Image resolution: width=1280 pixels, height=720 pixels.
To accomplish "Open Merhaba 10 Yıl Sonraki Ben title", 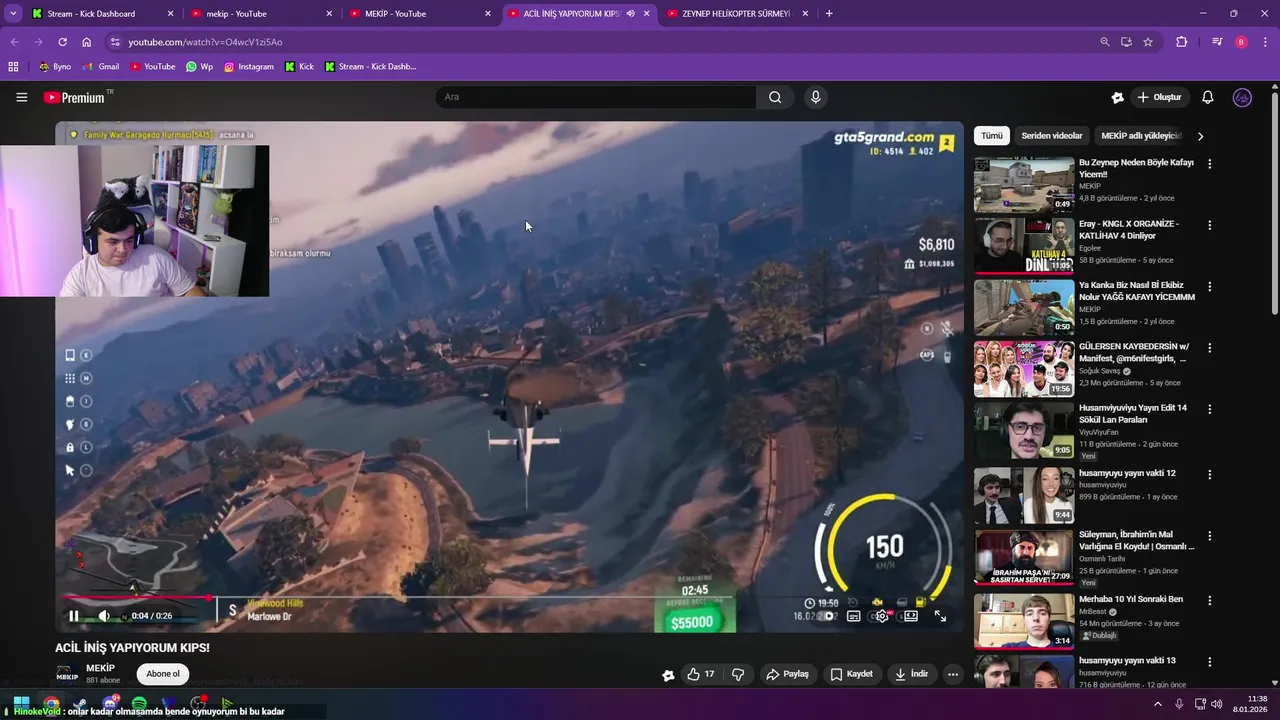I will click(x=1131, y=599).
